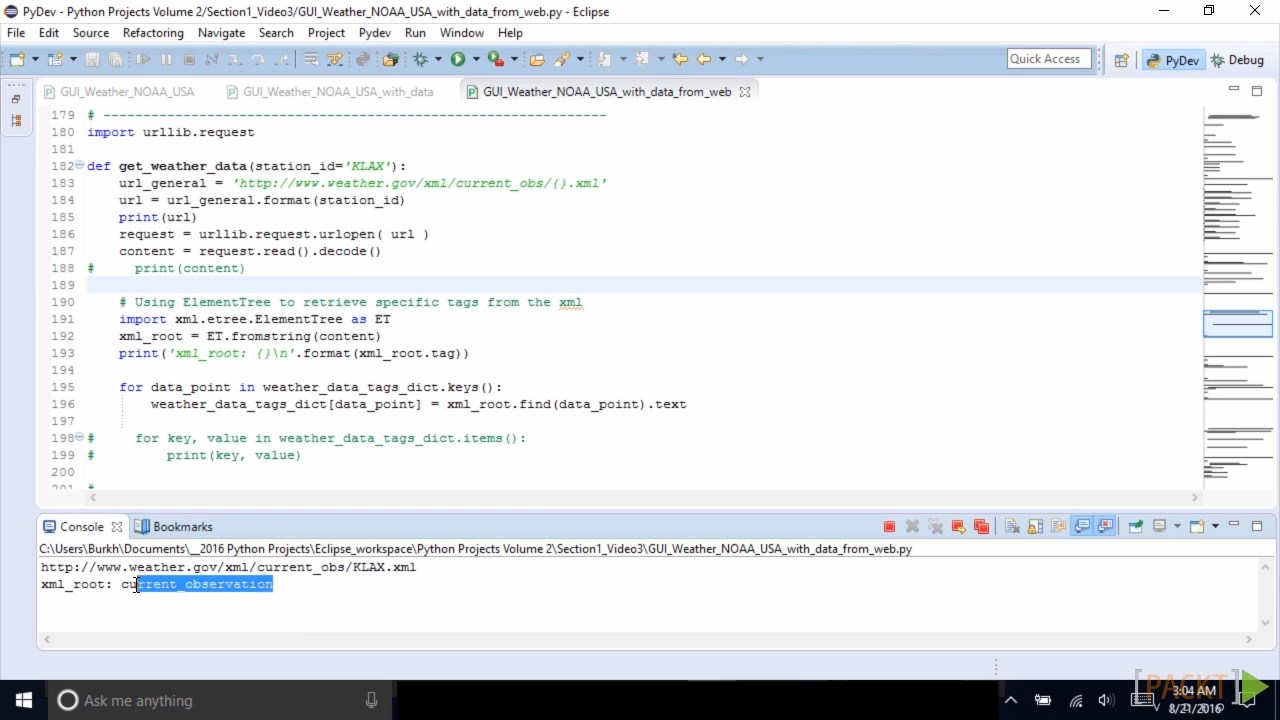Viewport: 1280px width, 720px height.
Task: Show hidden tray icons chevron
Action: pos(1010,700)
